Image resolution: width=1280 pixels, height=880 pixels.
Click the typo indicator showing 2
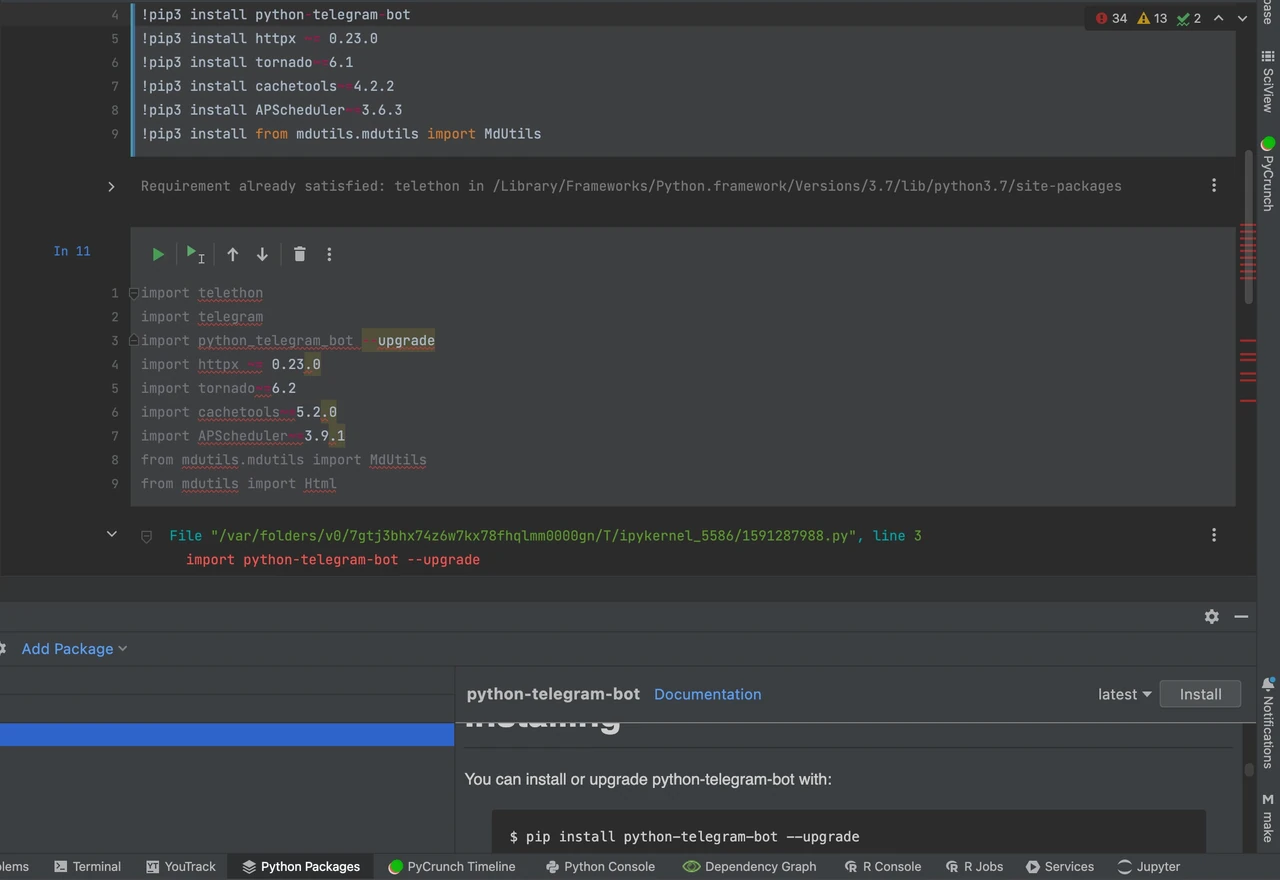click(1189, 19)
